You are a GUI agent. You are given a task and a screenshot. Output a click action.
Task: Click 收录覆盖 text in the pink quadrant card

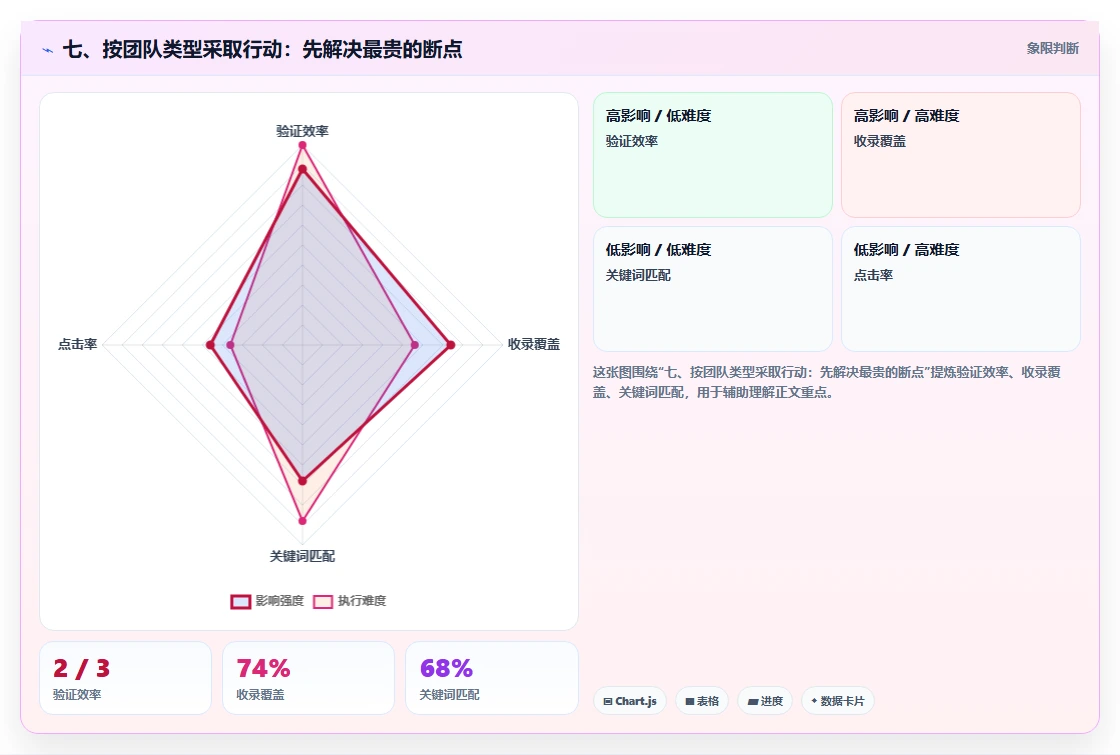coord(879,141)
